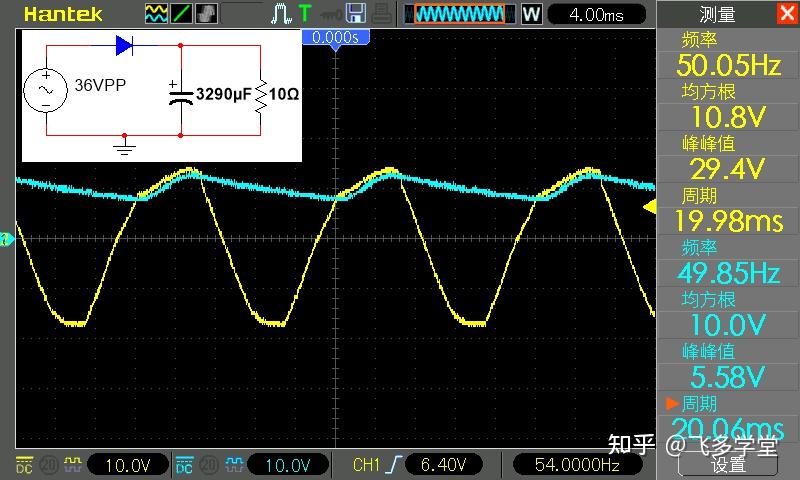This screenshot has height=480, width=800.
Task: Select the yellow 频率 measurement label
Action: [699, 40]
